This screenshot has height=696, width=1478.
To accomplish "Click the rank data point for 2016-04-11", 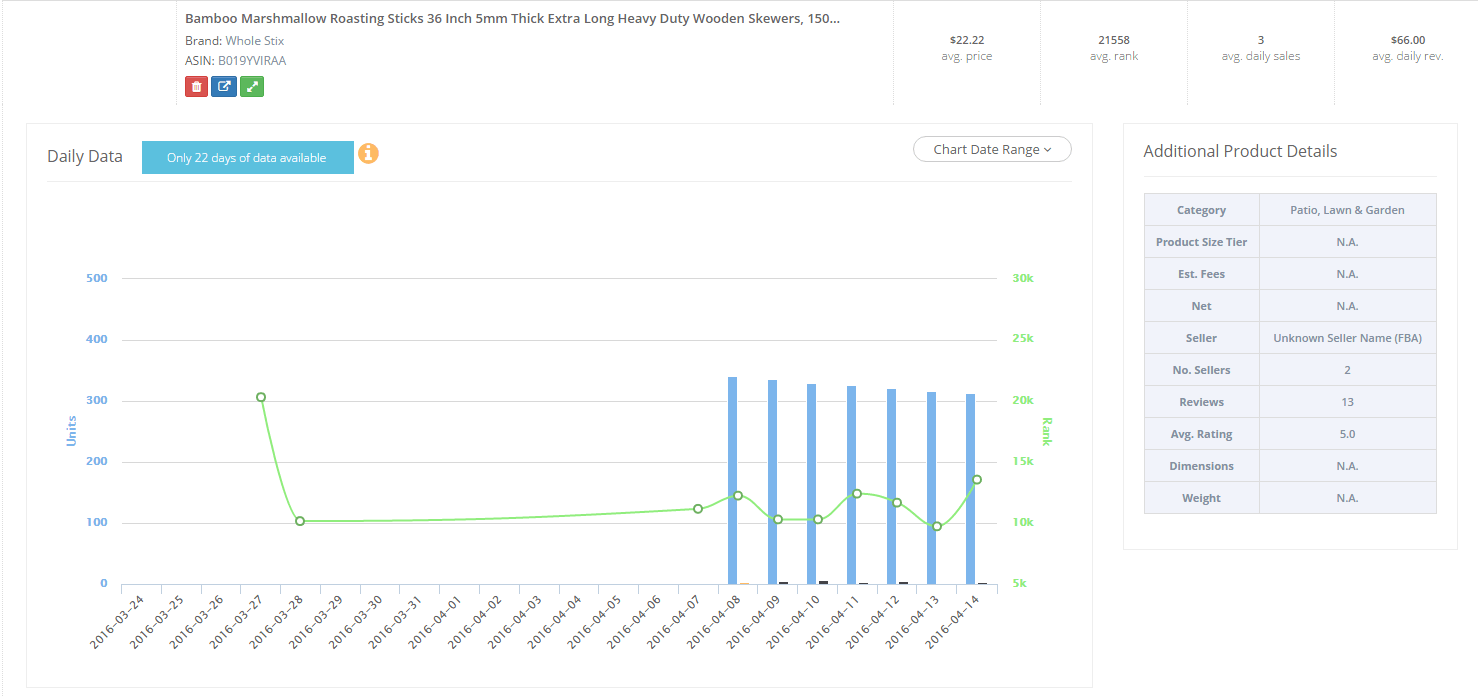I will pyautogui.click(x=857, y=493).
